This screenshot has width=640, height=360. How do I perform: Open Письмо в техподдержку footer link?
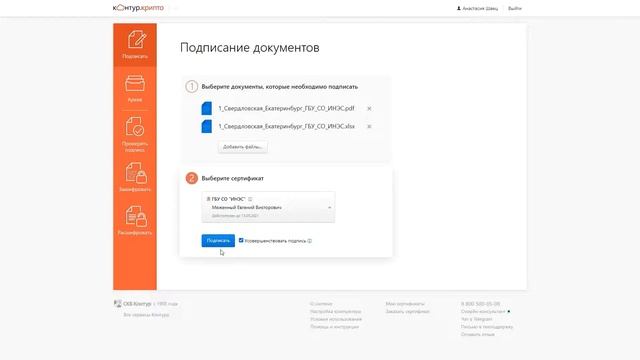tap(487, 327)
